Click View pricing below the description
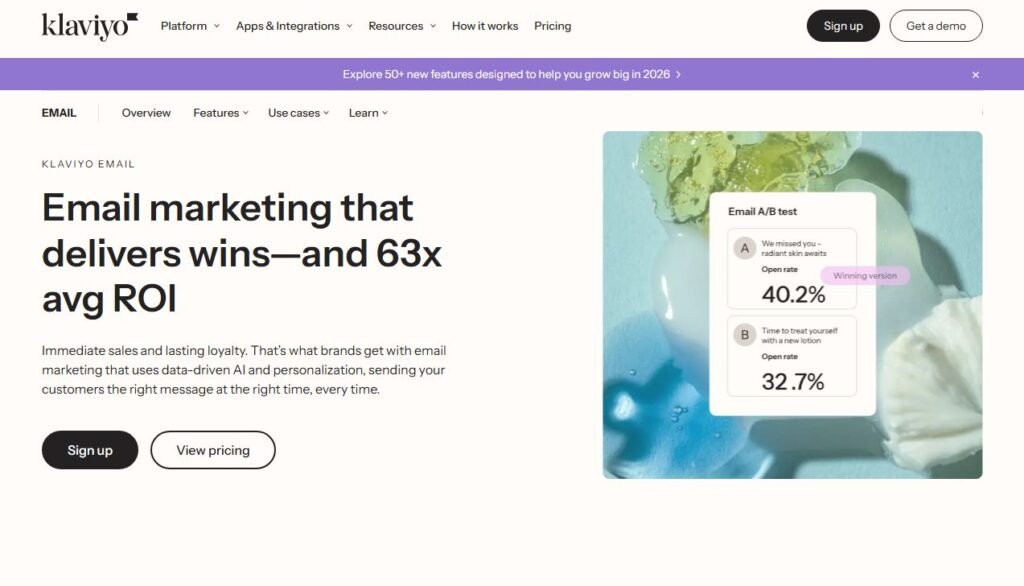The image size is (1024, 586). coord(212,450)
